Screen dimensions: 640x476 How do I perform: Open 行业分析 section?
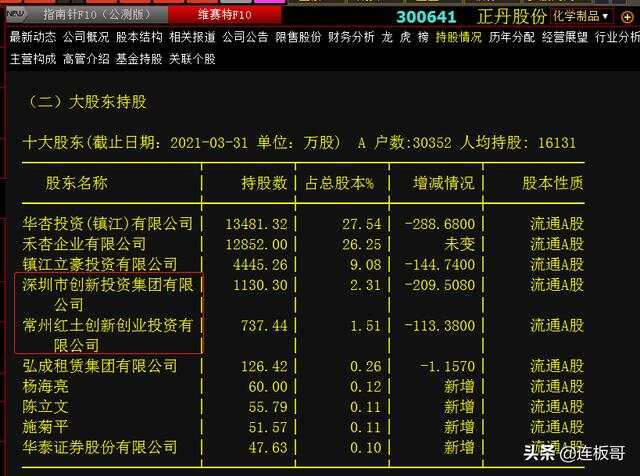click(617, 37)
